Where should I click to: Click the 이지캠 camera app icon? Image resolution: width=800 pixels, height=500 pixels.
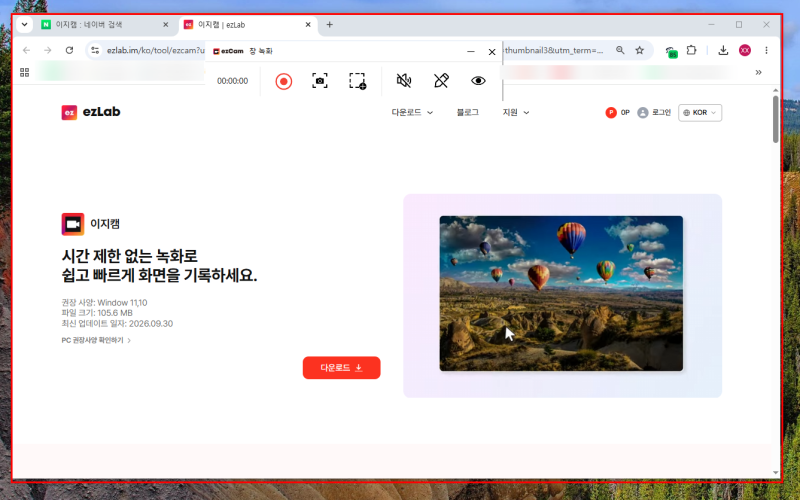(72, 224)
